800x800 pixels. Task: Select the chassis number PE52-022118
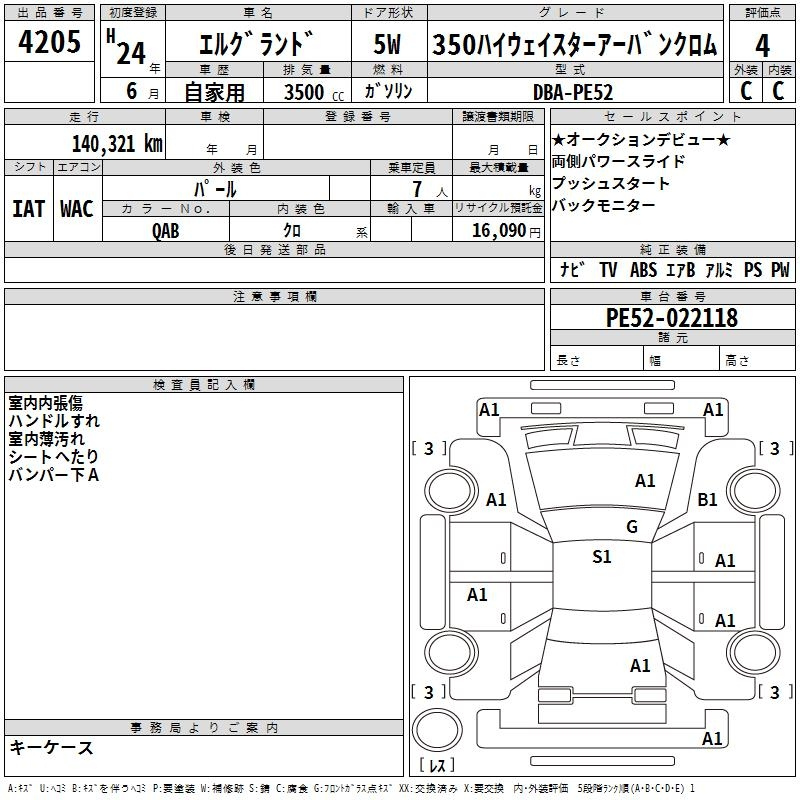point(672,317)
